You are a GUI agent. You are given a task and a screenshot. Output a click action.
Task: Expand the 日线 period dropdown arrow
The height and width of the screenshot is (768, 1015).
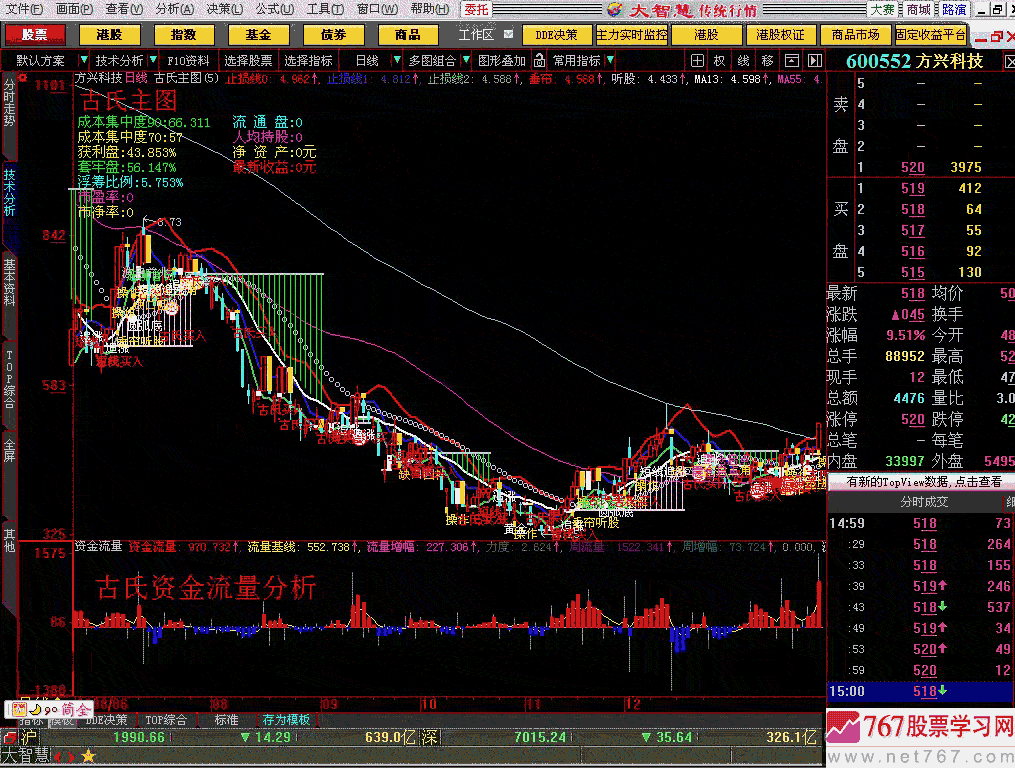pos(396,60)
